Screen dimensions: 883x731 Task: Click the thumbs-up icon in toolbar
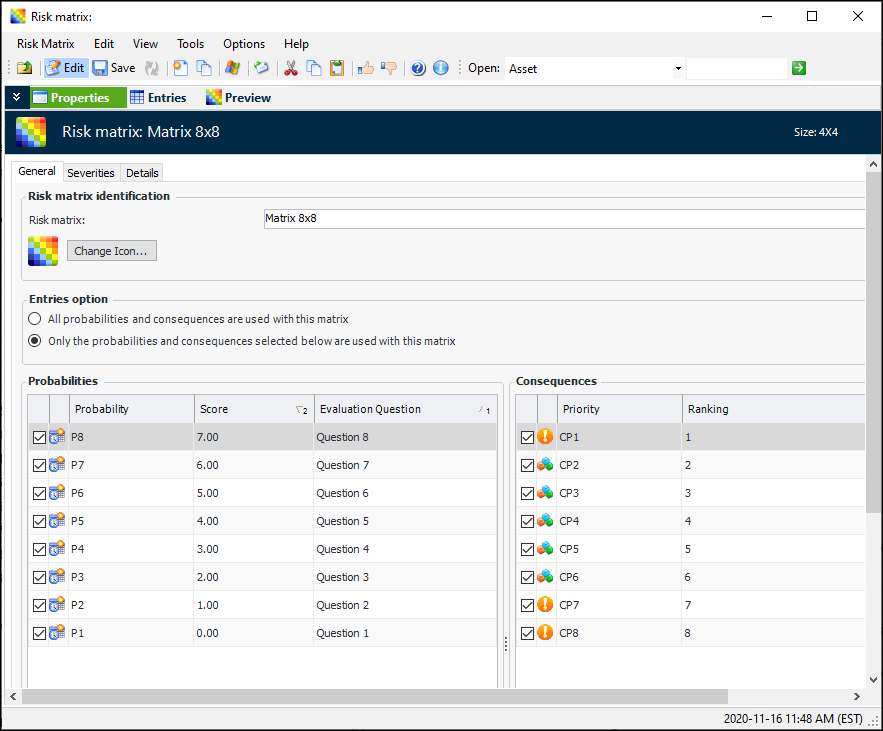[x=366, y=68]
